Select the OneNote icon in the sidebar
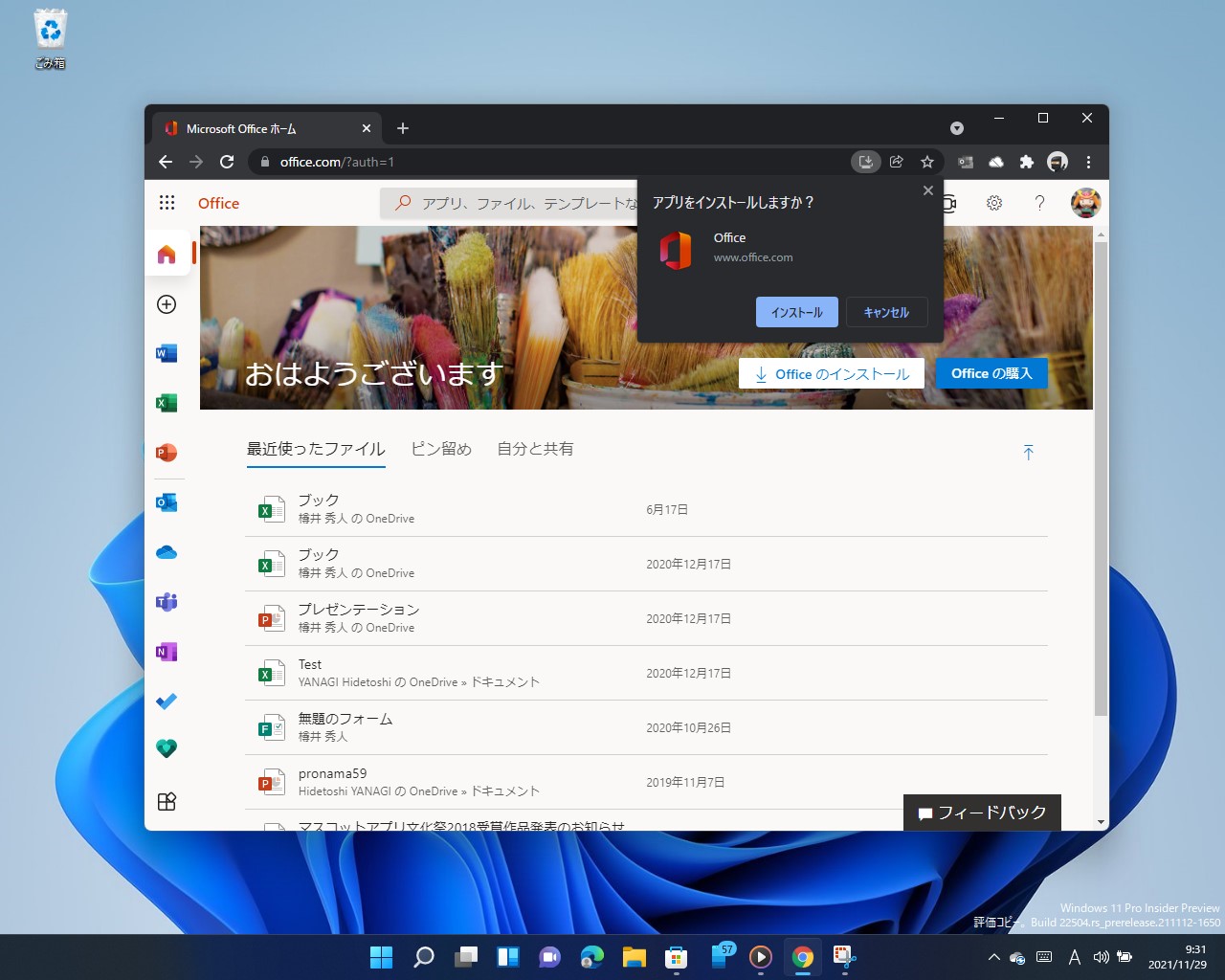This screenshot has height=980, width=1225. pos(167,652)
